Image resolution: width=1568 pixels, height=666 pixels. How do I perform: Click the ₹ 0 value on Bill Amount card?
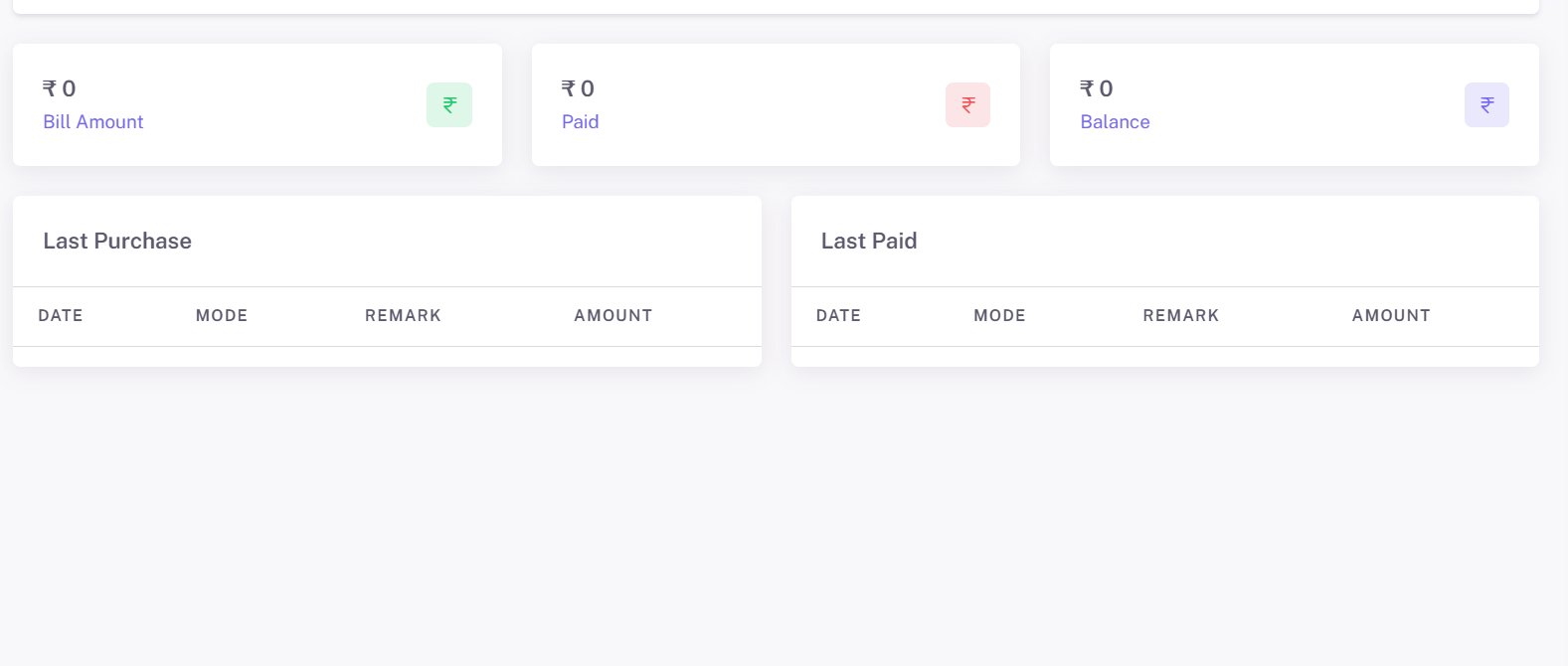click(x=60, y=88)
